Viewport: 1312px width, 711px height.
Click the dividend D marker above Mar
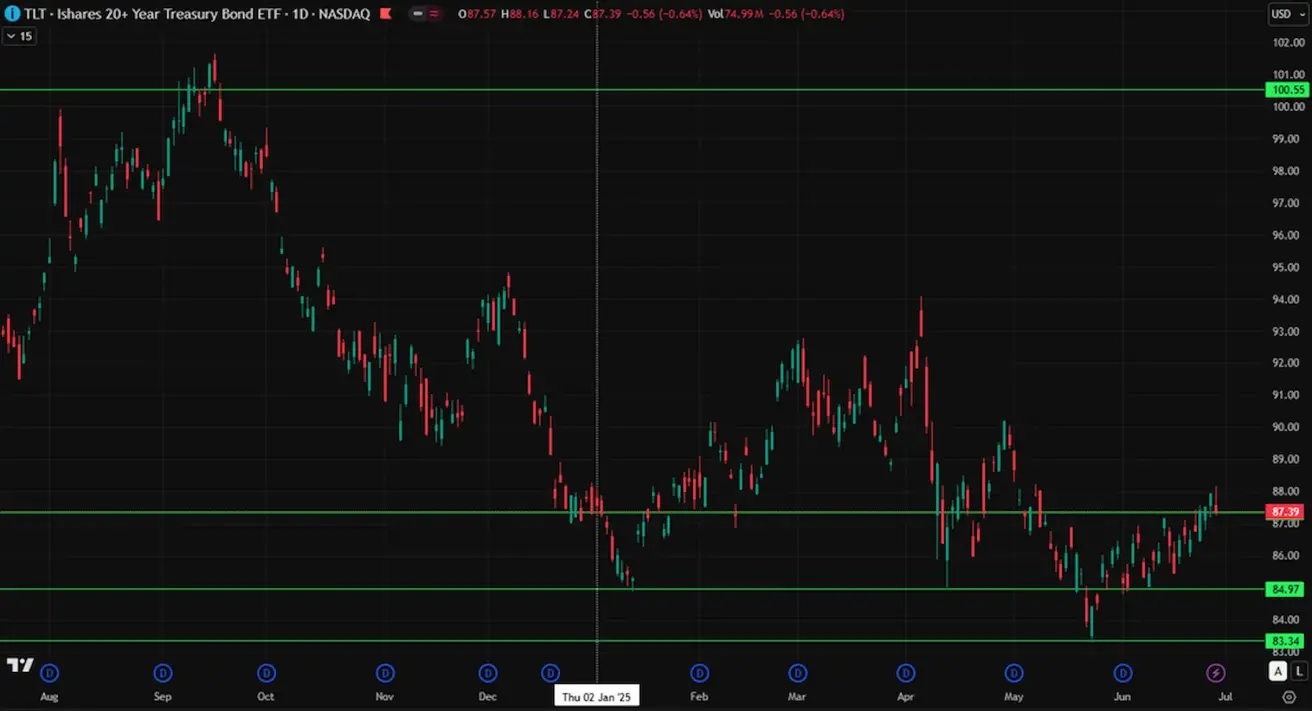tap(797, 673)
